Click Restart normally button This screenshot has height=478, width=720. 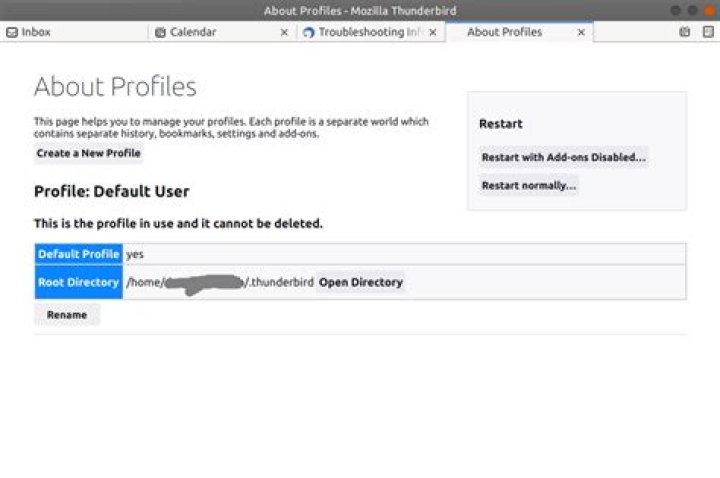529,186
